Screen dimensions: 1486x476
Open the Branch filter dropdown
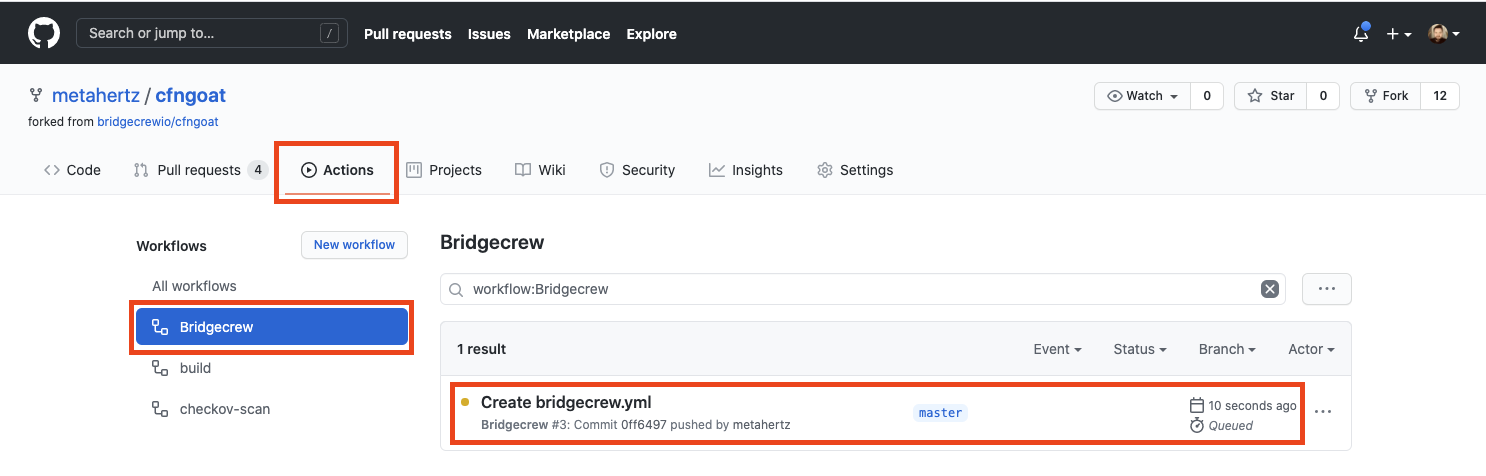click(x=1227, y=349)
